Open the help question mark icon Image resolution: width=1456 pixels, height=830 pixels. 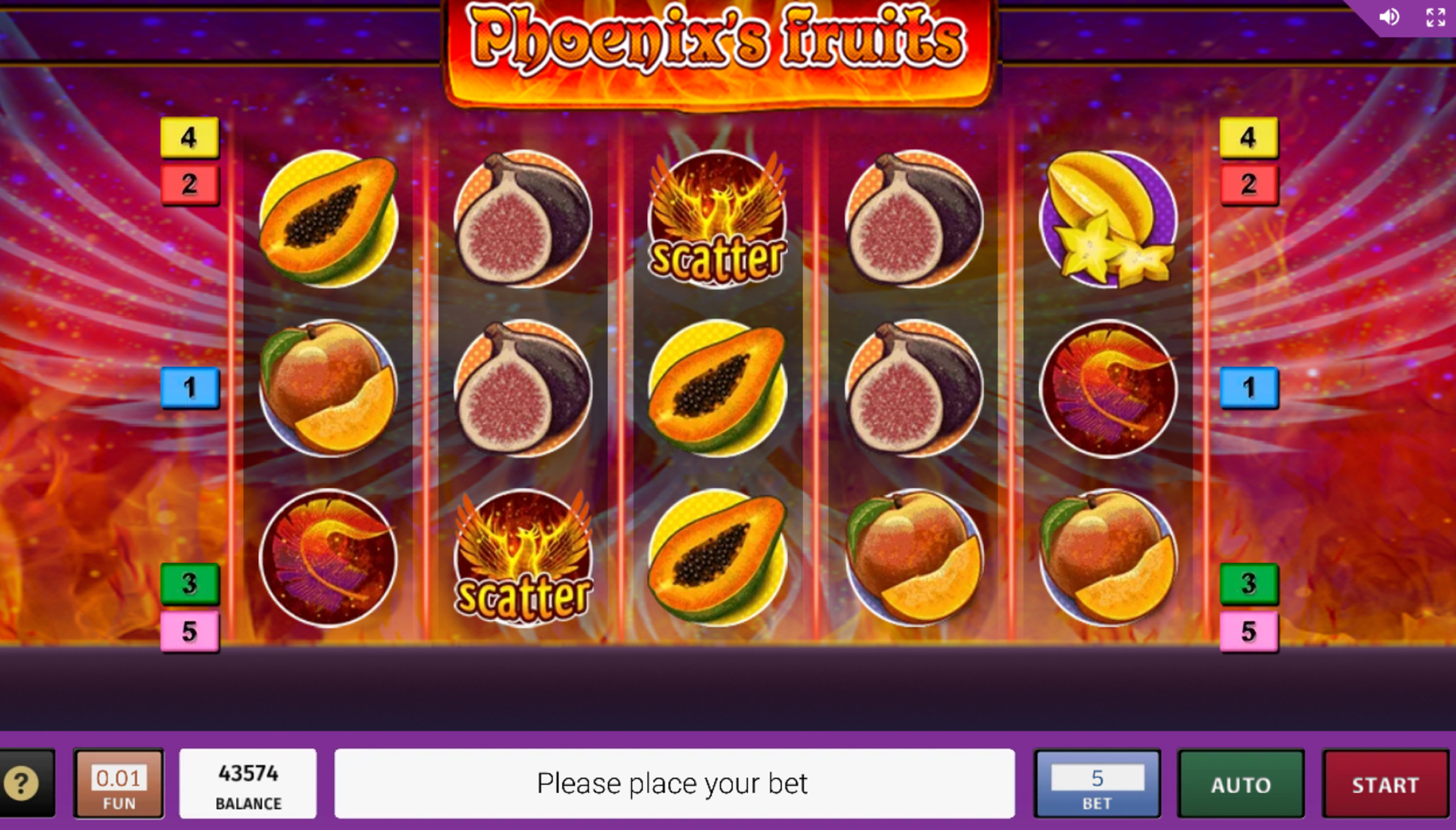22,783
